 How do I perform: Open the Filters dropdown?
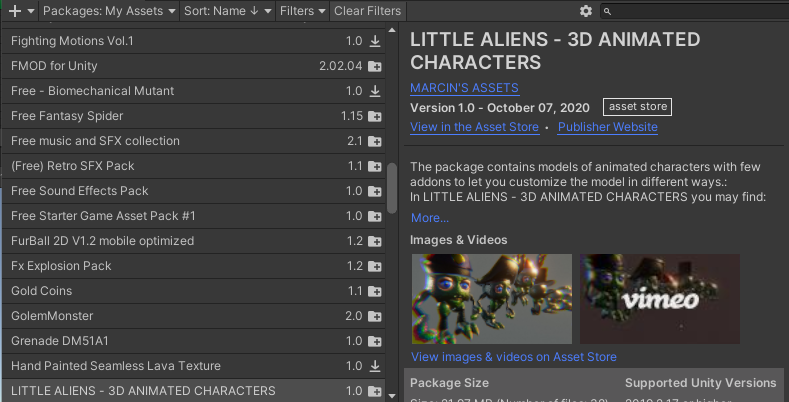(x=302, y=11)
